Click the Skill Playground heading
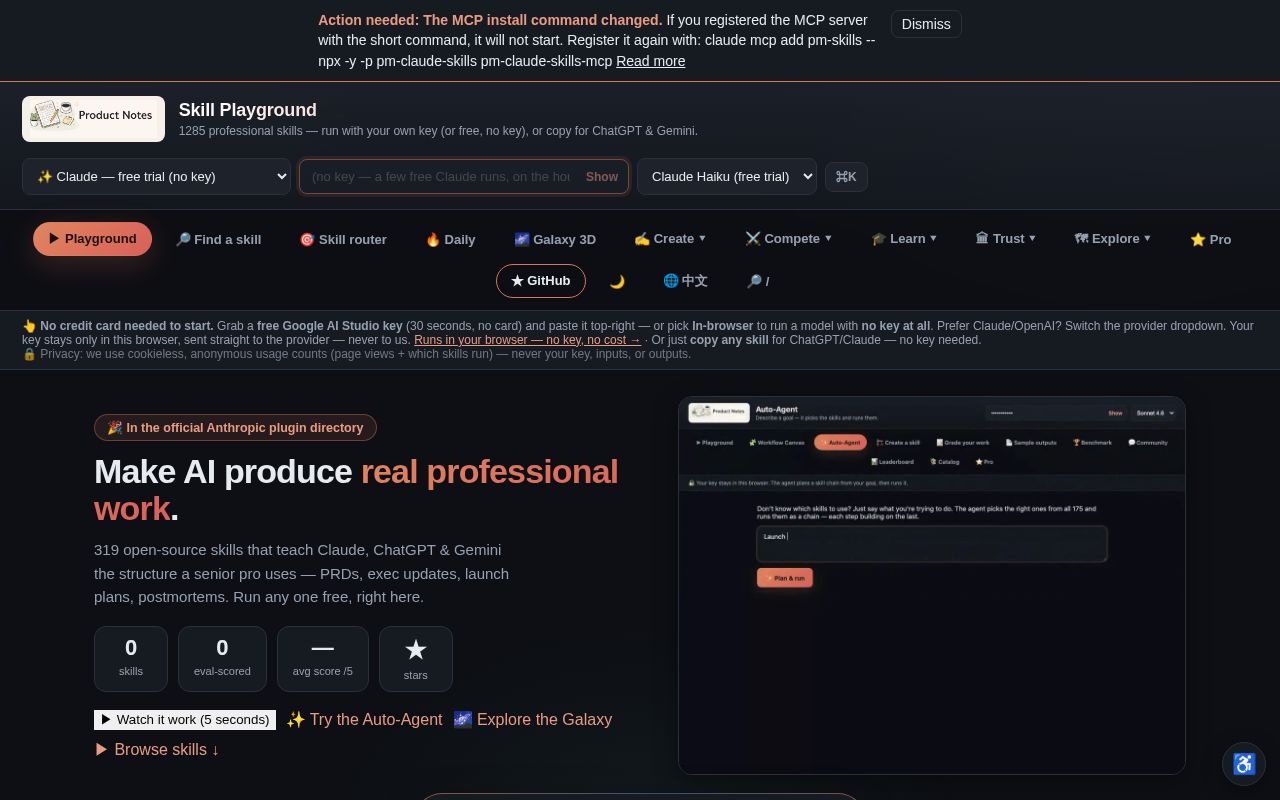Image resolution: width=1280 pixels, height=800 pixels. click(x=248, y=110)
